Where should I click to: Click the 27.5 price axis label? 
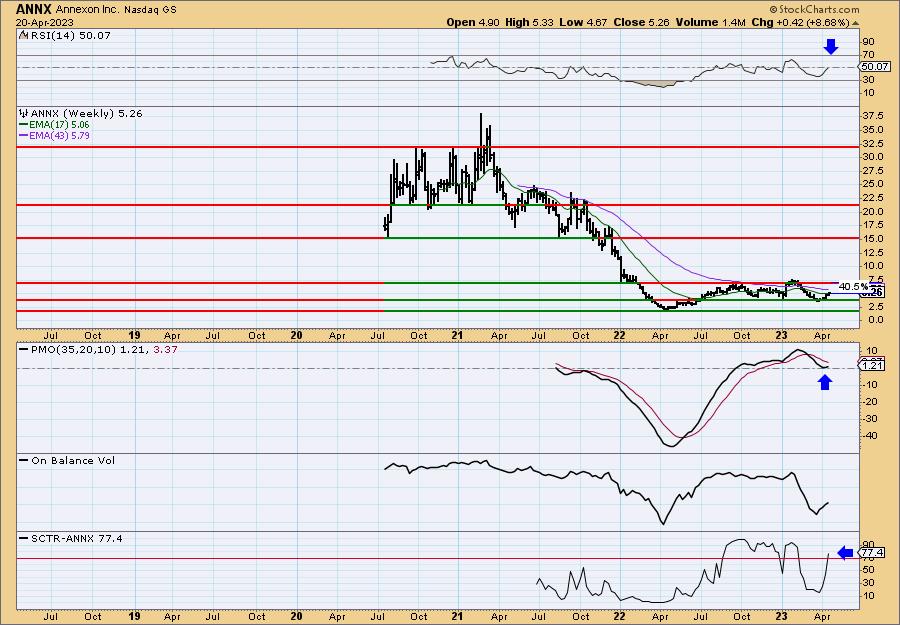click(x=874, y=170)
